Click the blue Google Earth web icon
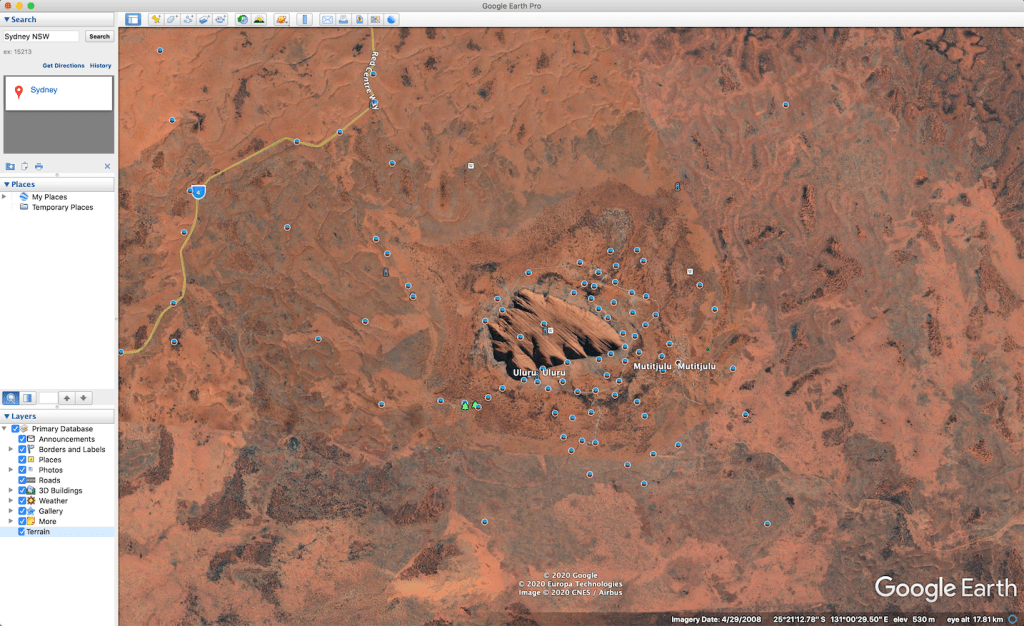This screenshot has width=1024, height=626. click(x=391, y=20)
